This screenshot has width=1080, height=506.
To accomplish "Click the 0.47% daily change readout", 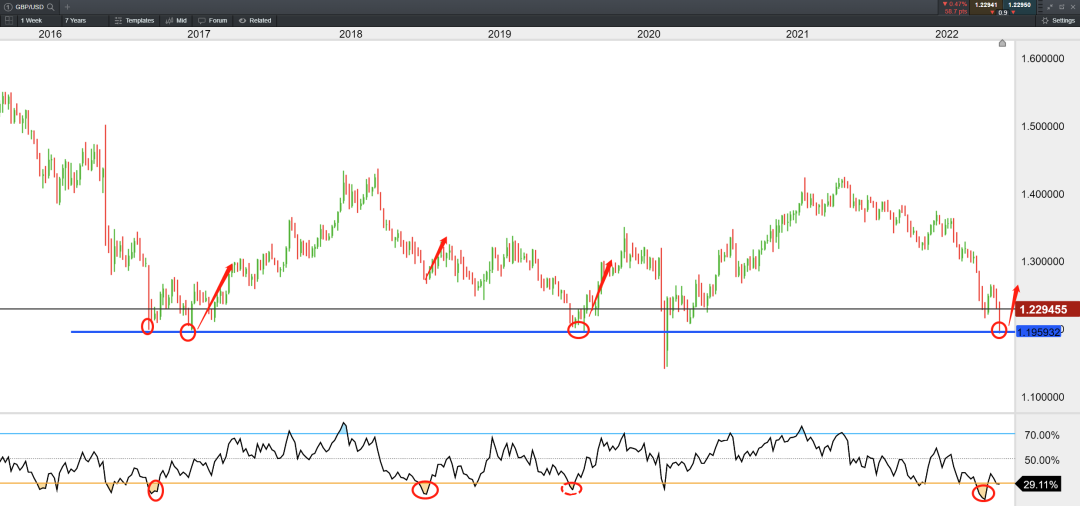I will pyautogui.click(x=955, y=4).
